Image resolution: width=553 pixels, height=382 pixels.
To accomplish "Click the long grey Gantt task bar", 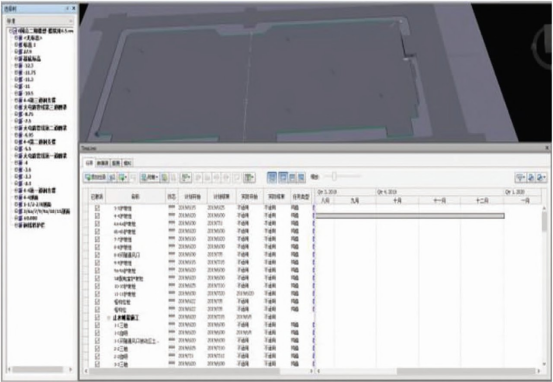I will (x=410, y=216).
